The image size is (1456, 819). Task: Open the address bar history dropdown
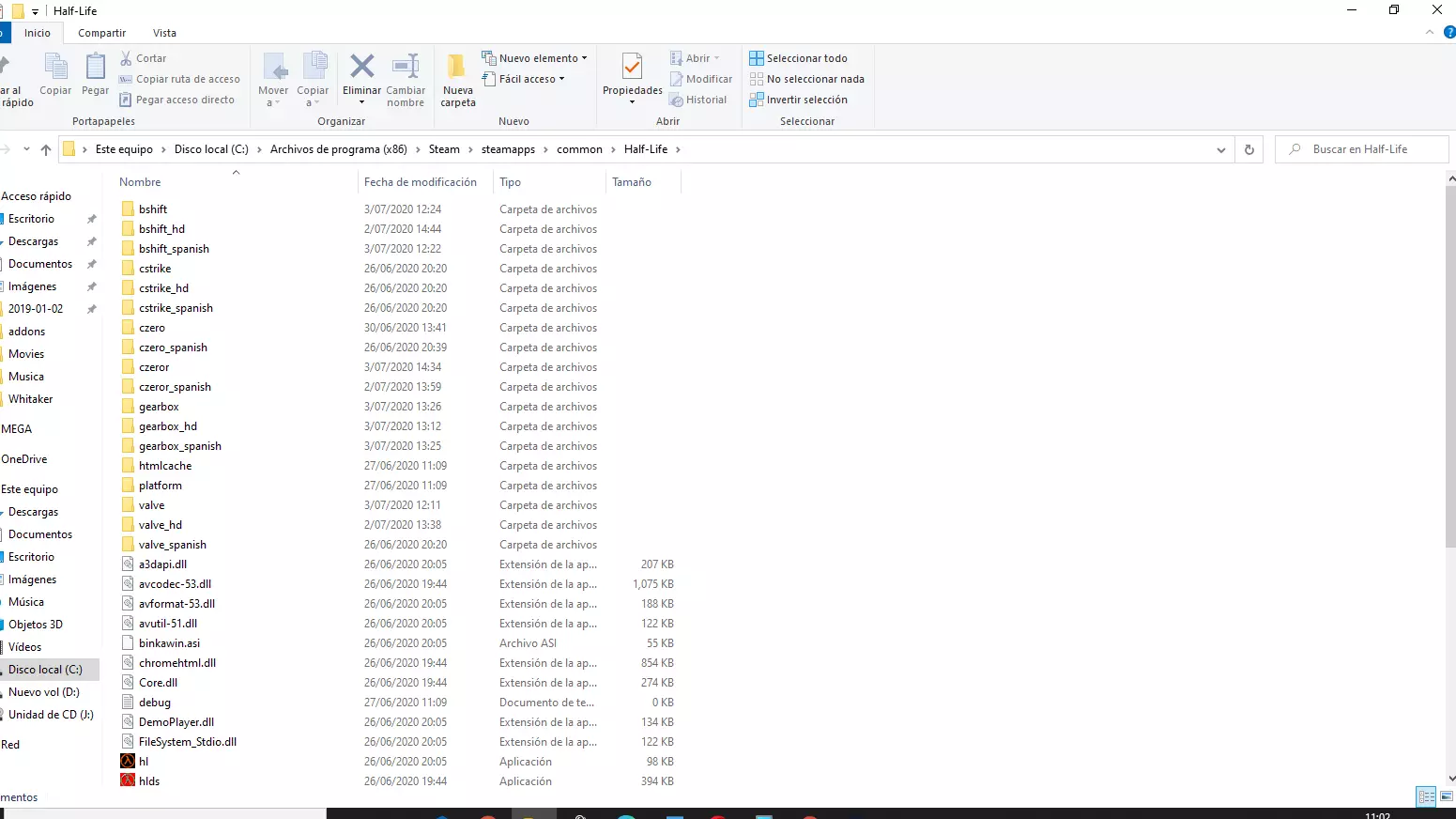[x=1220, y=149]
